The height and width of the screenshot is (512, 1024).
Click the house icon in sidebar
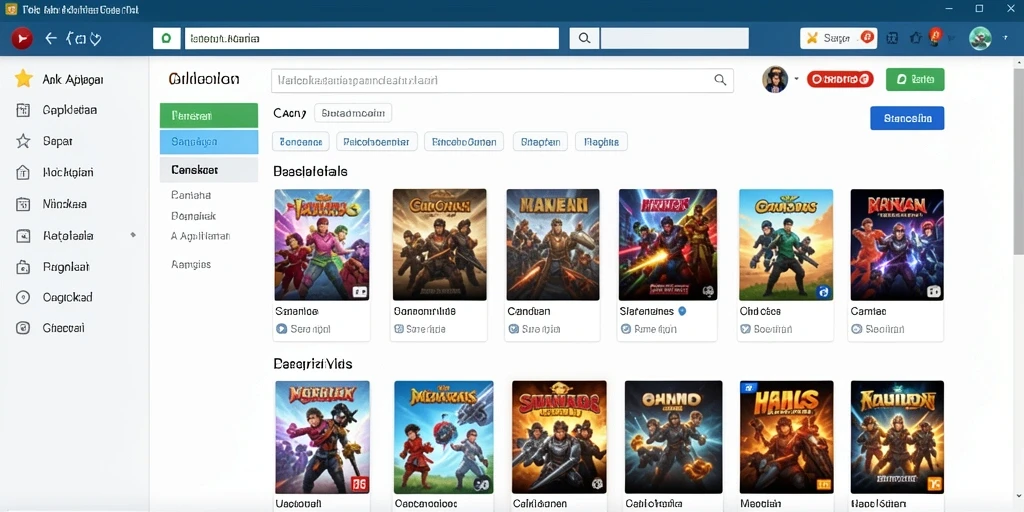click(23, 172)
